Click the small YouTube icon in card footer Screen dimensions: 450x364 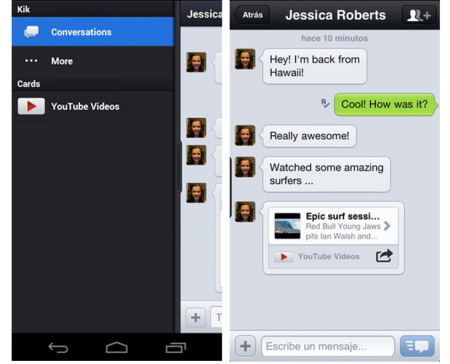pos(283,257)
